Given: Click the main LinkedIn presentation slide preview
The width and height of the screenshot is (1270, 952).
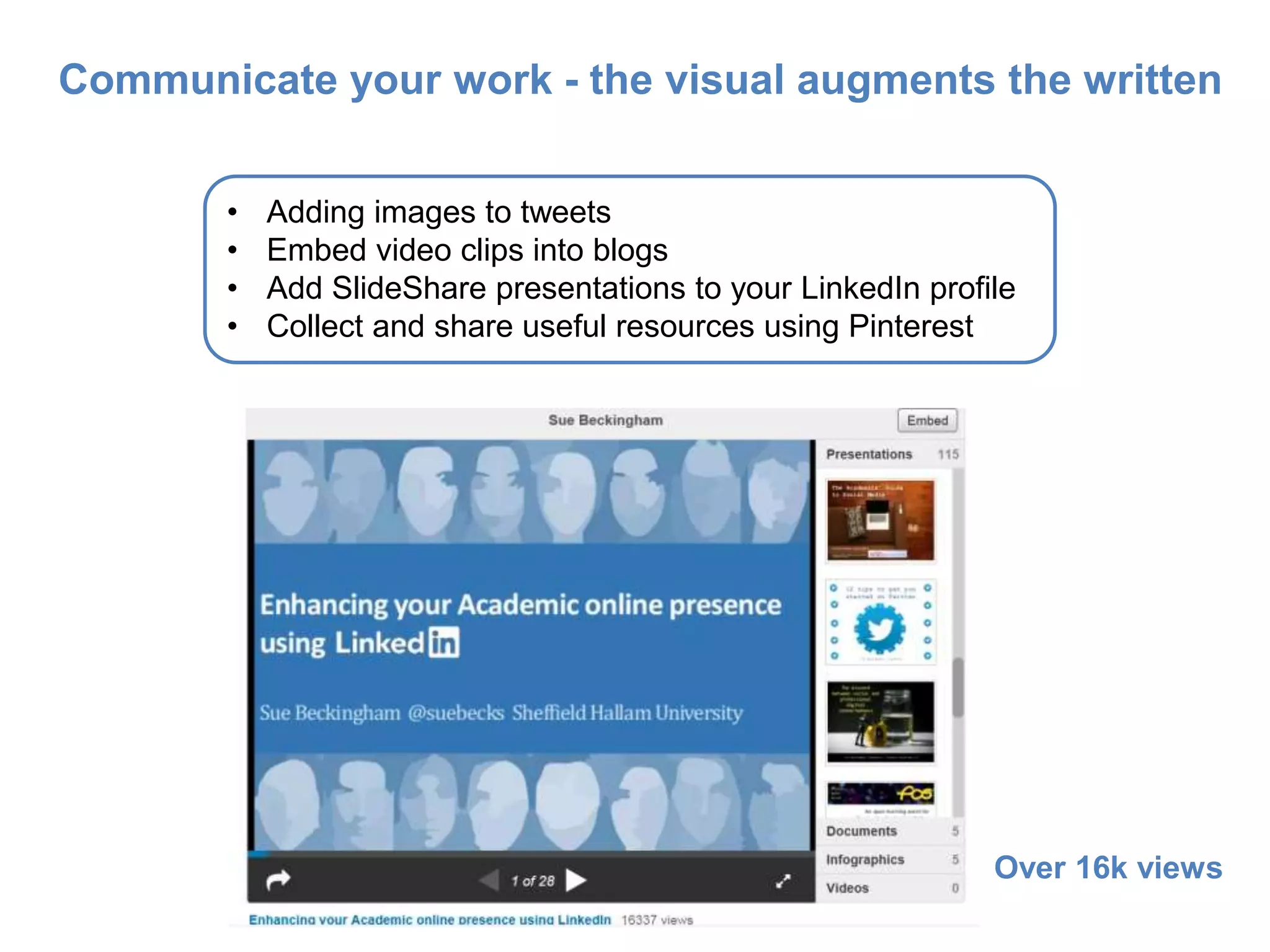Looking at the screenshot, I should tap(531, 645).
